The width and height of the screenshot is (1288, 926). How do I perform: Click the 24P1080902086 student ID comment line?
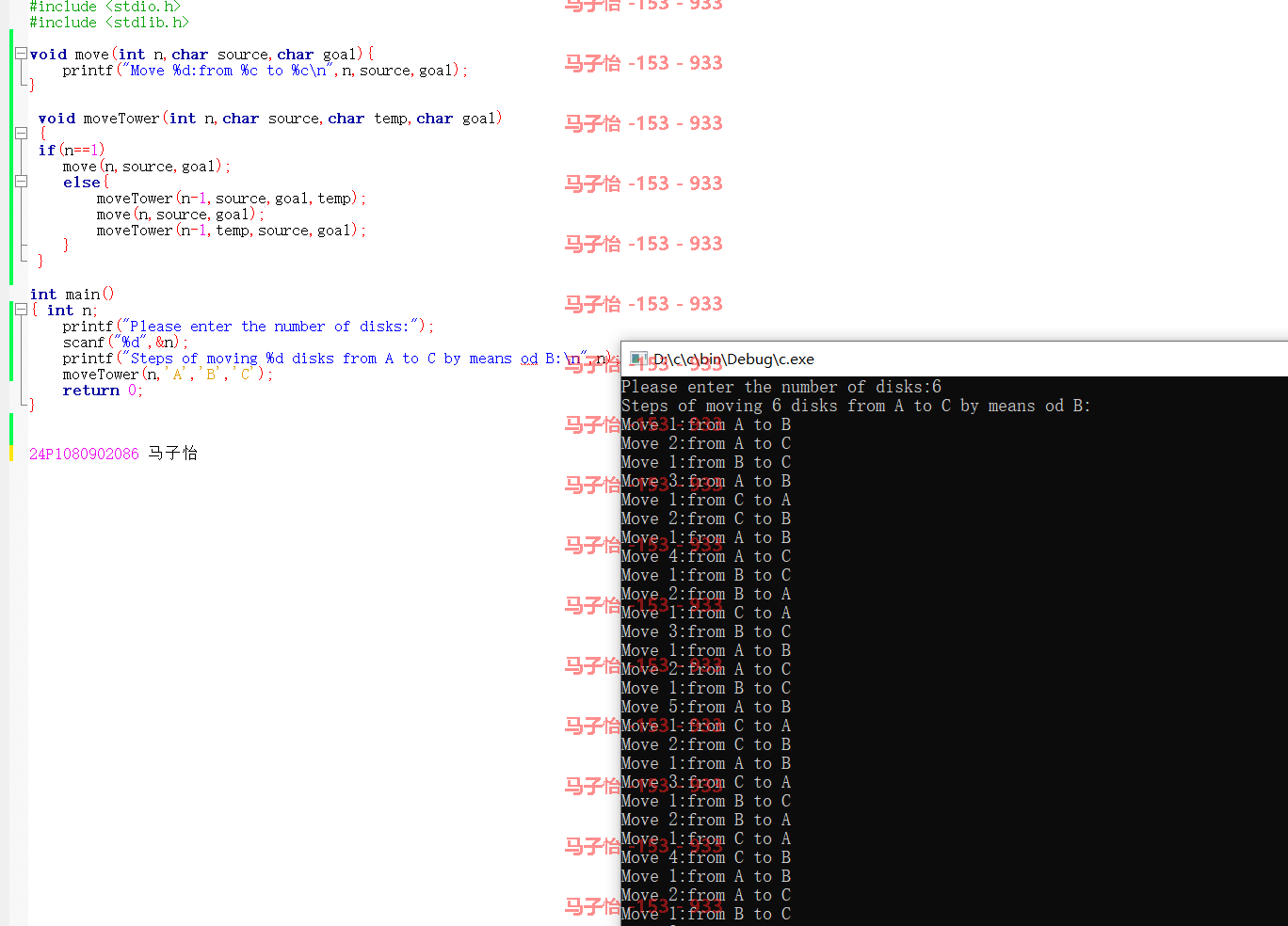point(113,454)
